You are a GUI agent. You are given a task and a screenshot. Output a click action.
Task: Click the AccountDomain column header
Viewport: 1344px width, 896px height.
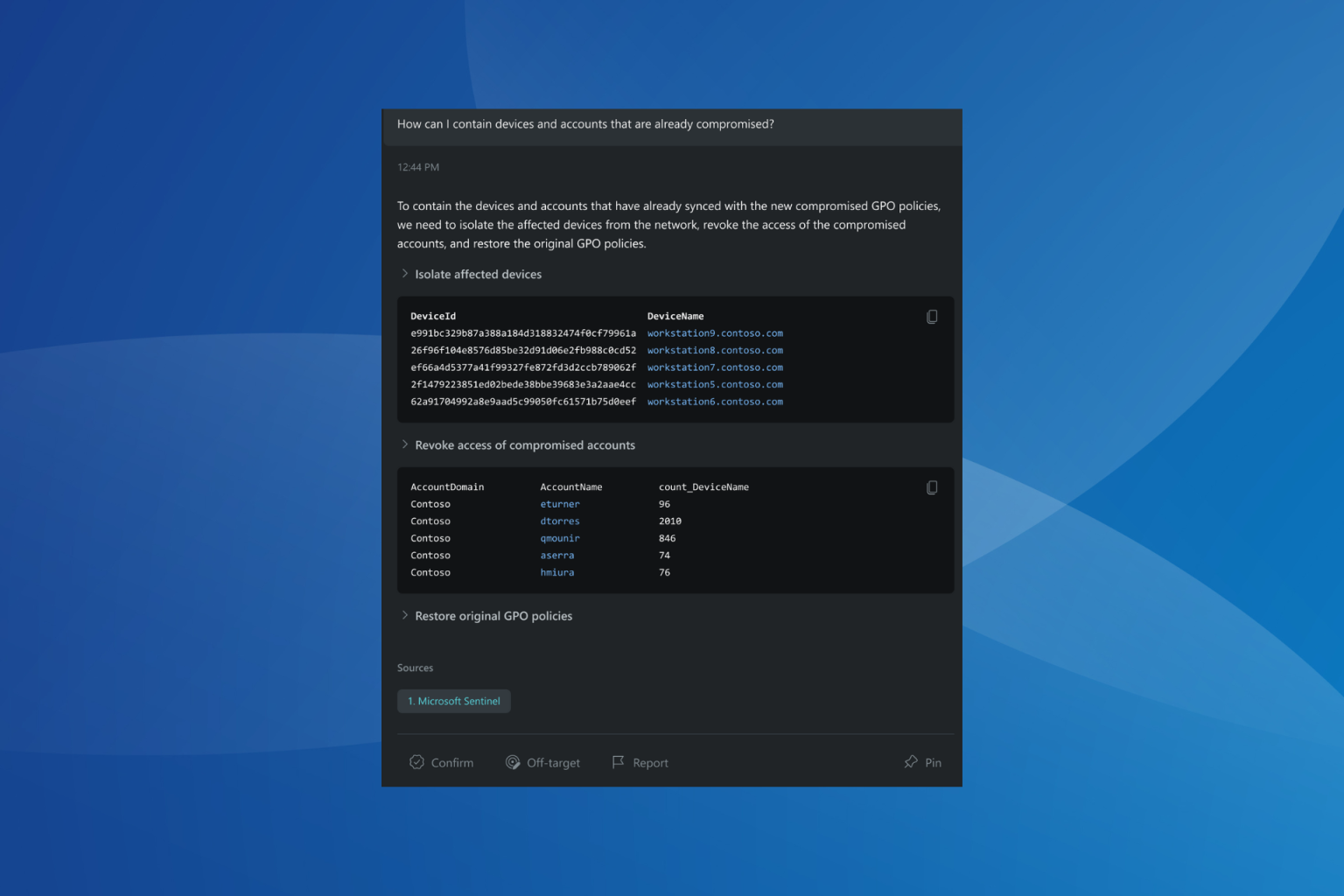click(x=447, y=487)
